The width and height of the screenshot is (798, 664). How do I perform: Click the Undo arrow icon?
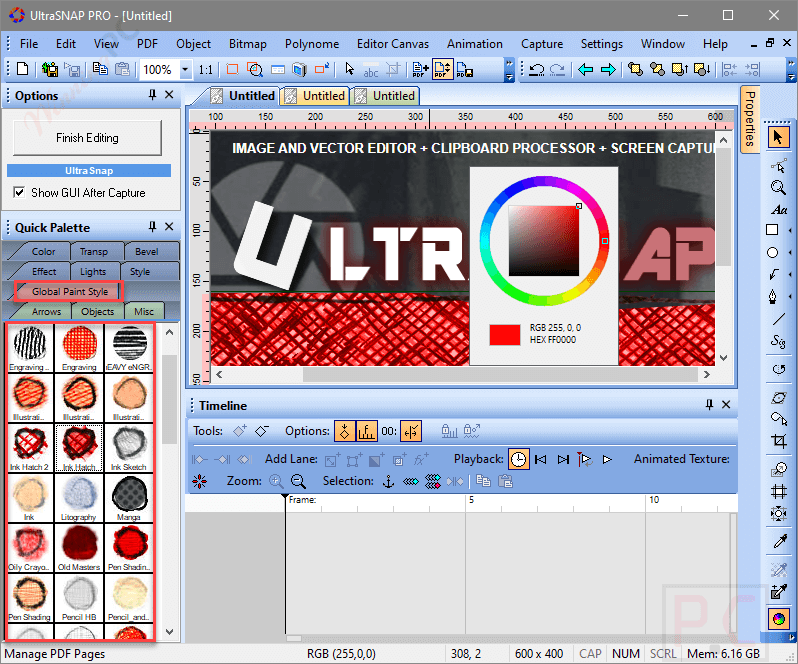coord(536,69)
